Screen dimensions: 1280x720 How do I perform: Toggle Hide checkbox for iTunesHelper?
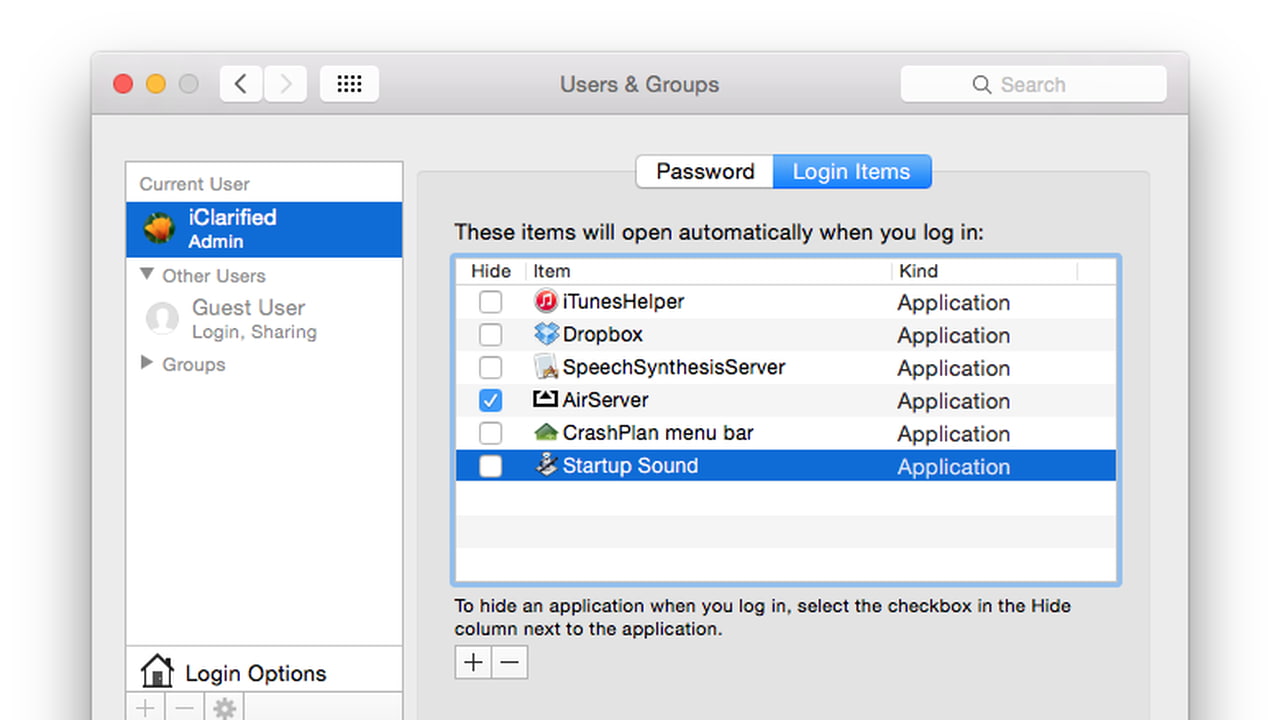click(x=490, y=301)
